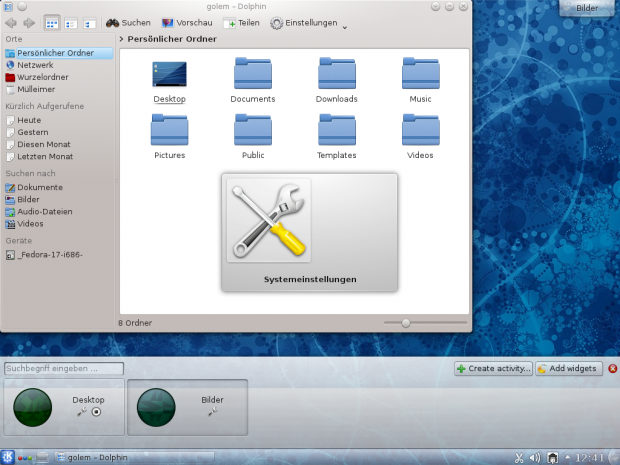The image size is (620, 465).
Task: Click the volume icon in system tray
Action: point(534,458)
